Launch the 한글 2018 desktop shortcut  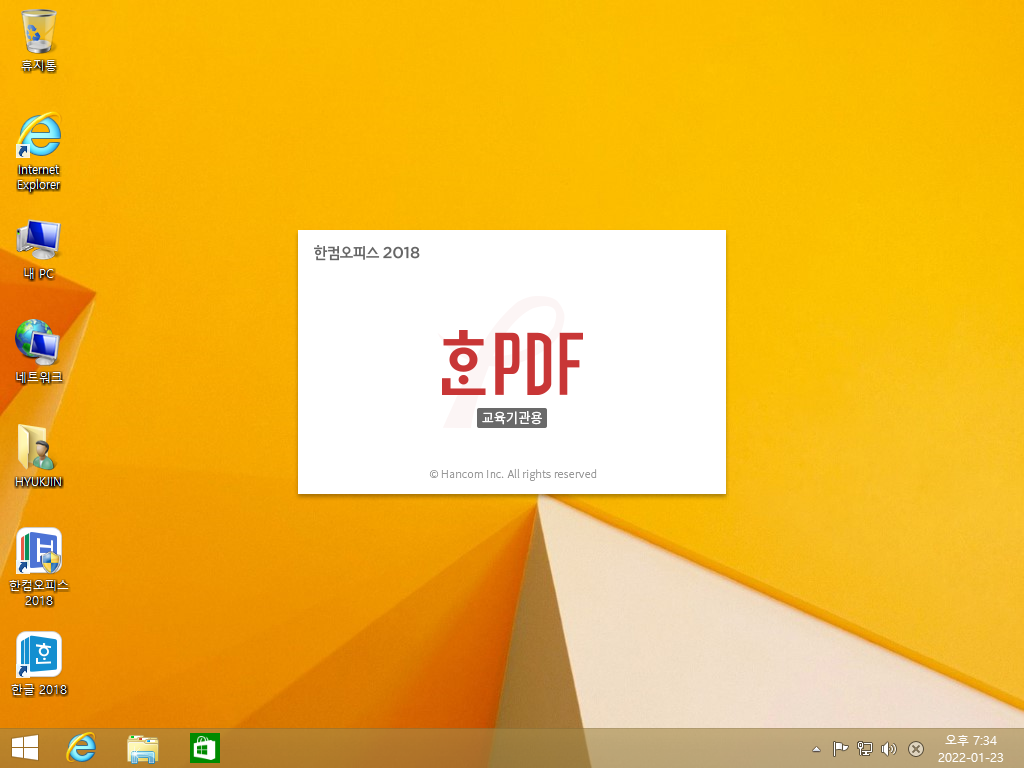coord(39,664)
